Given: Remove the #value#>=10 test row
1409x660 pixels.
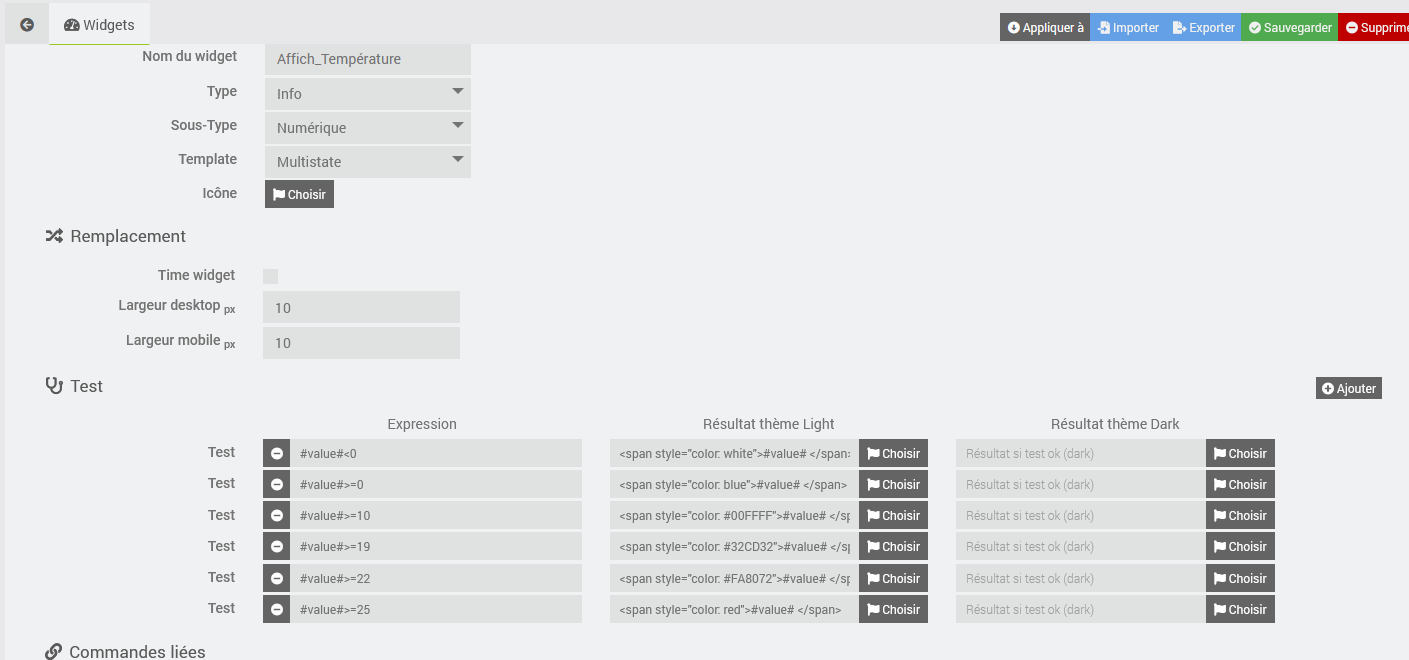Looking at the screenshot, I should point(277,515).
